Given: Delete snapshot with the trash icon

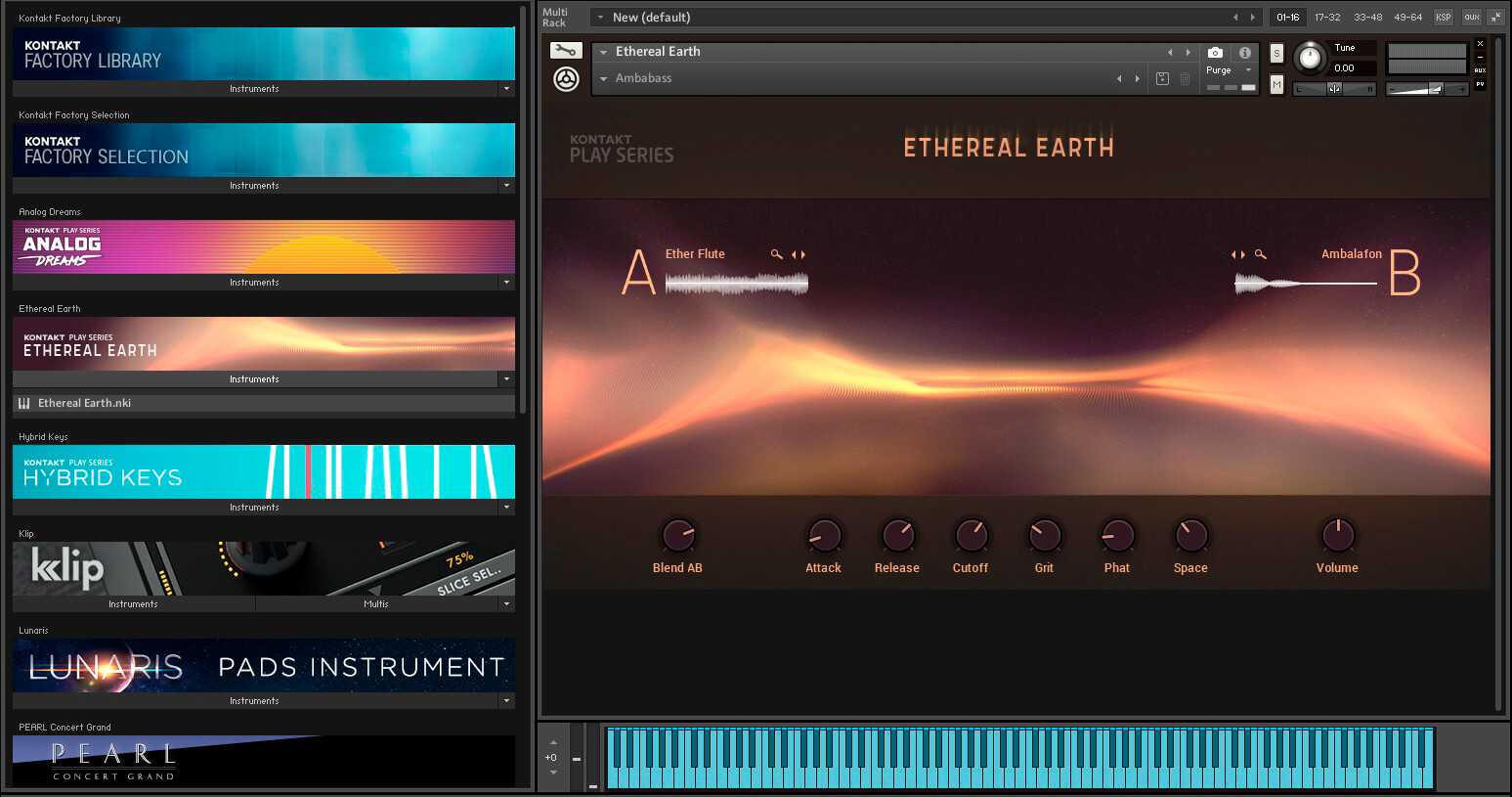Looking at the screenshot, I should click(x=1185, y=79).
